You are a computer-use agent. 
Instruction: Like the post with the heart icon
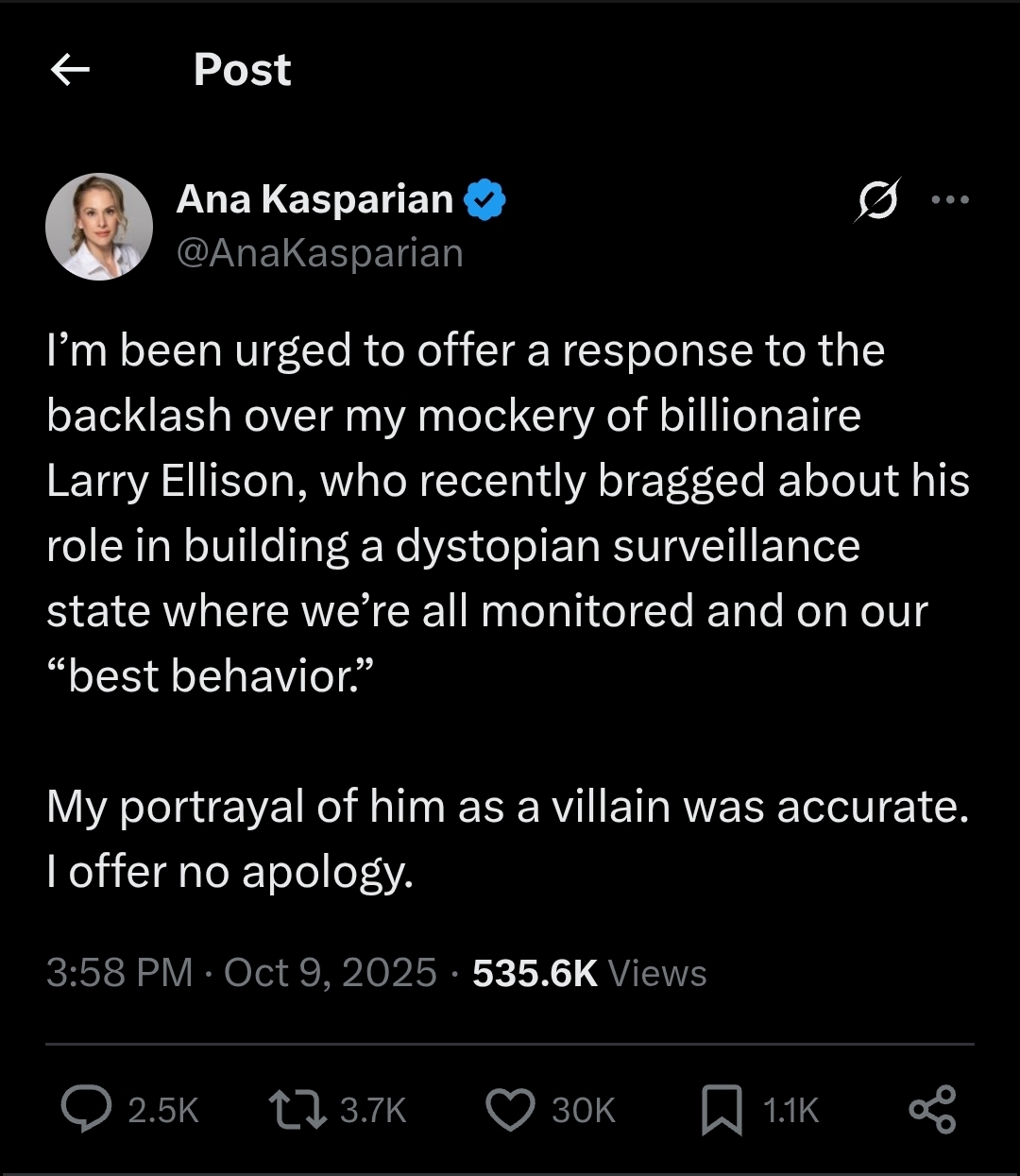pos(510,1109)
